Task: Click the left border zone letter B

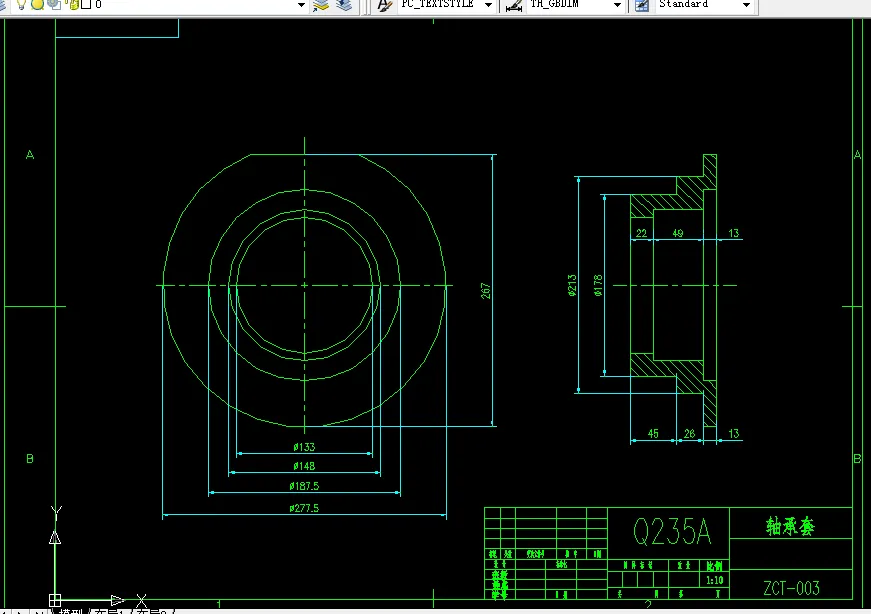Action: click(30, 458)
